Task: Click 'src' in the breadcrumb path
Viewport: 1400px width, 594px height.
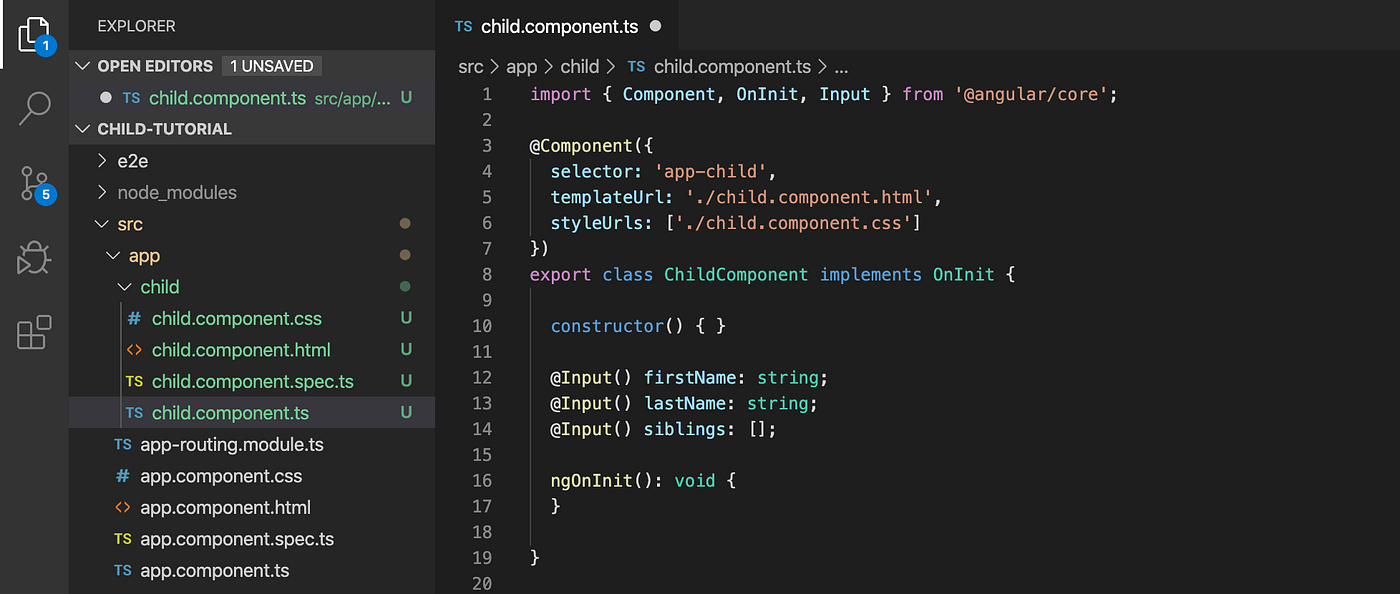Action: [x=470, y=67]
